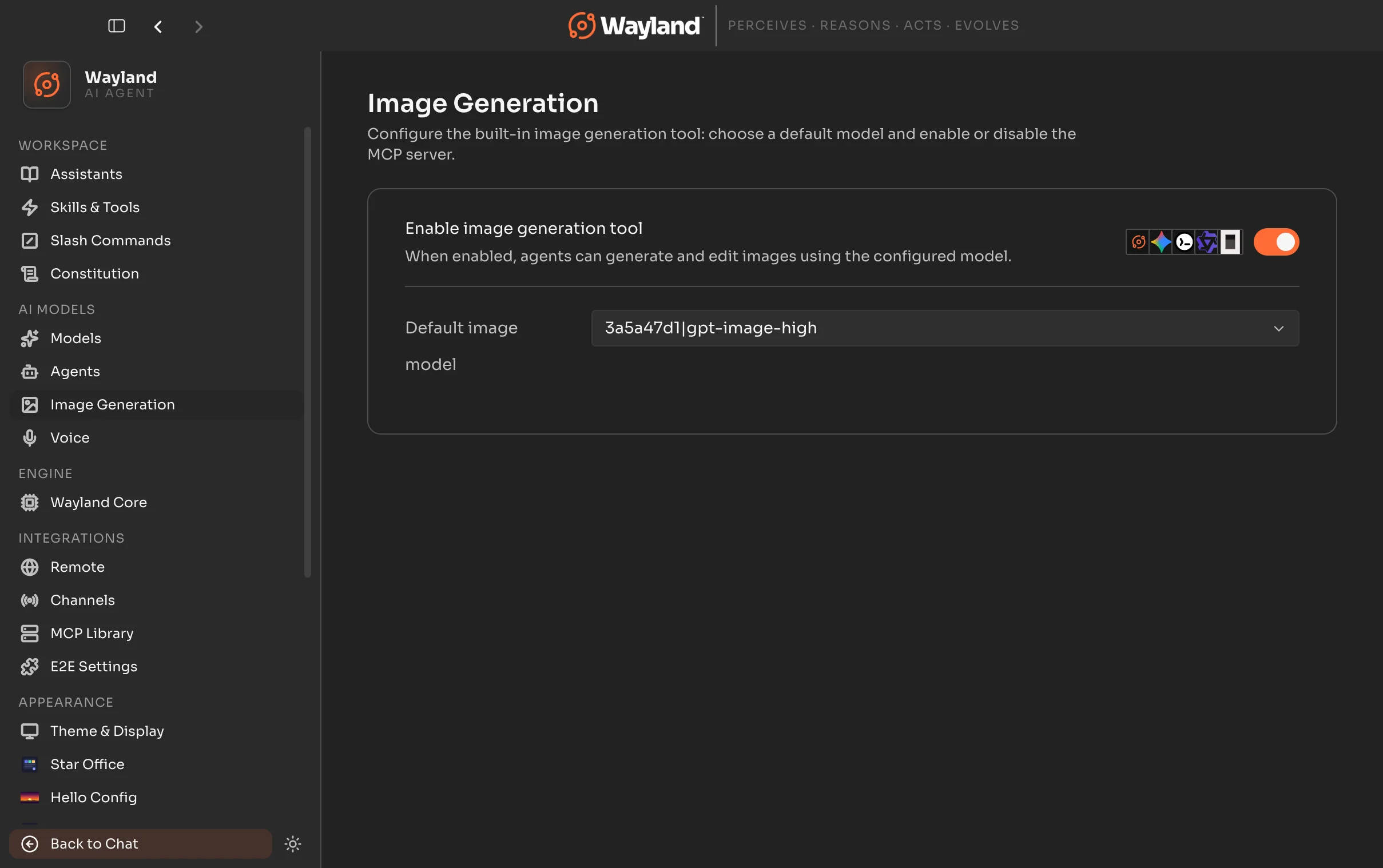The width and height of the screenshot is (1383, 868).
Task: Go back with the left arrow
Action: 158,26
